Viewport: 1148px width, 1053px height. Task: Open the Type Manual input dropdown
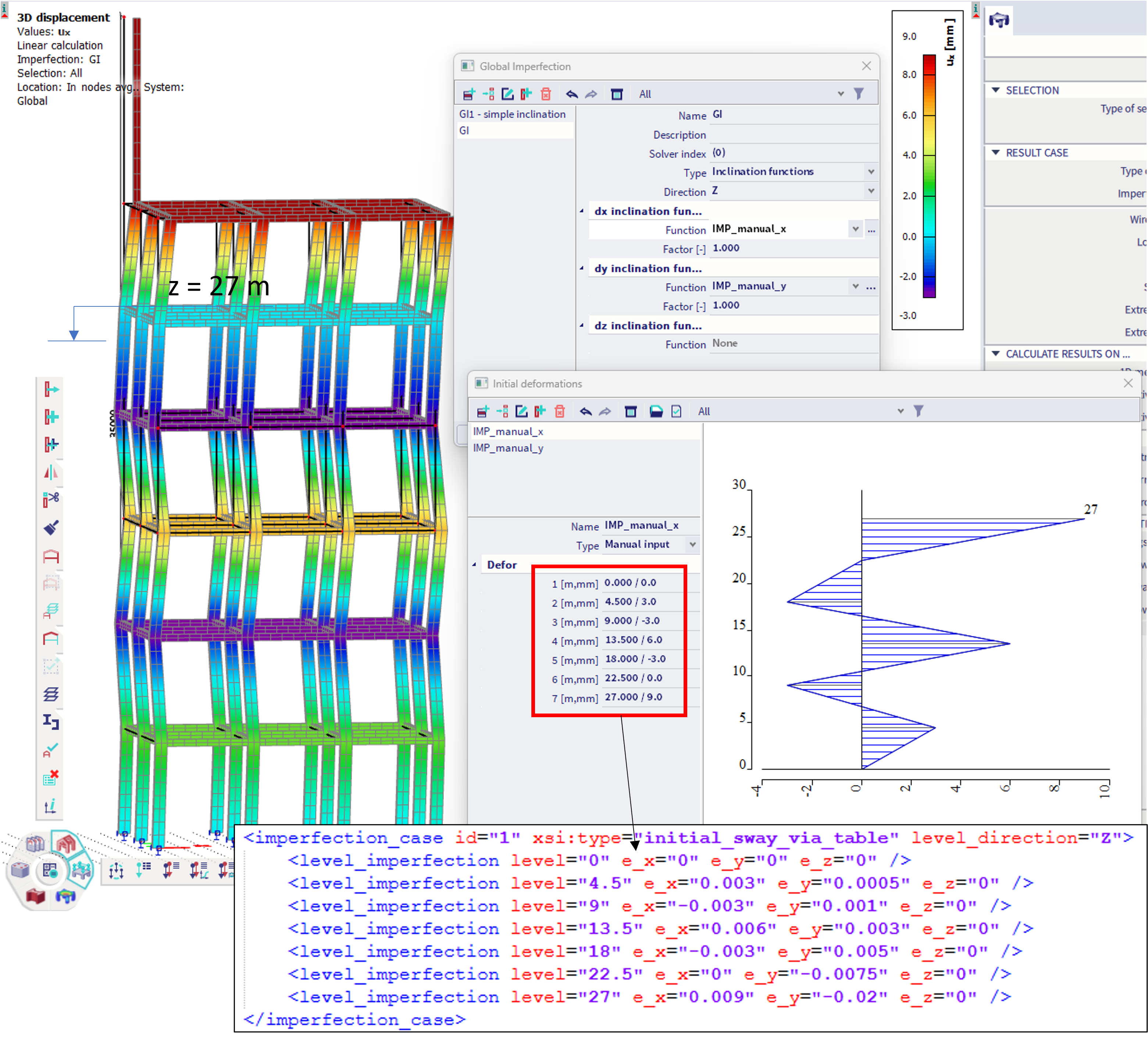692,545
